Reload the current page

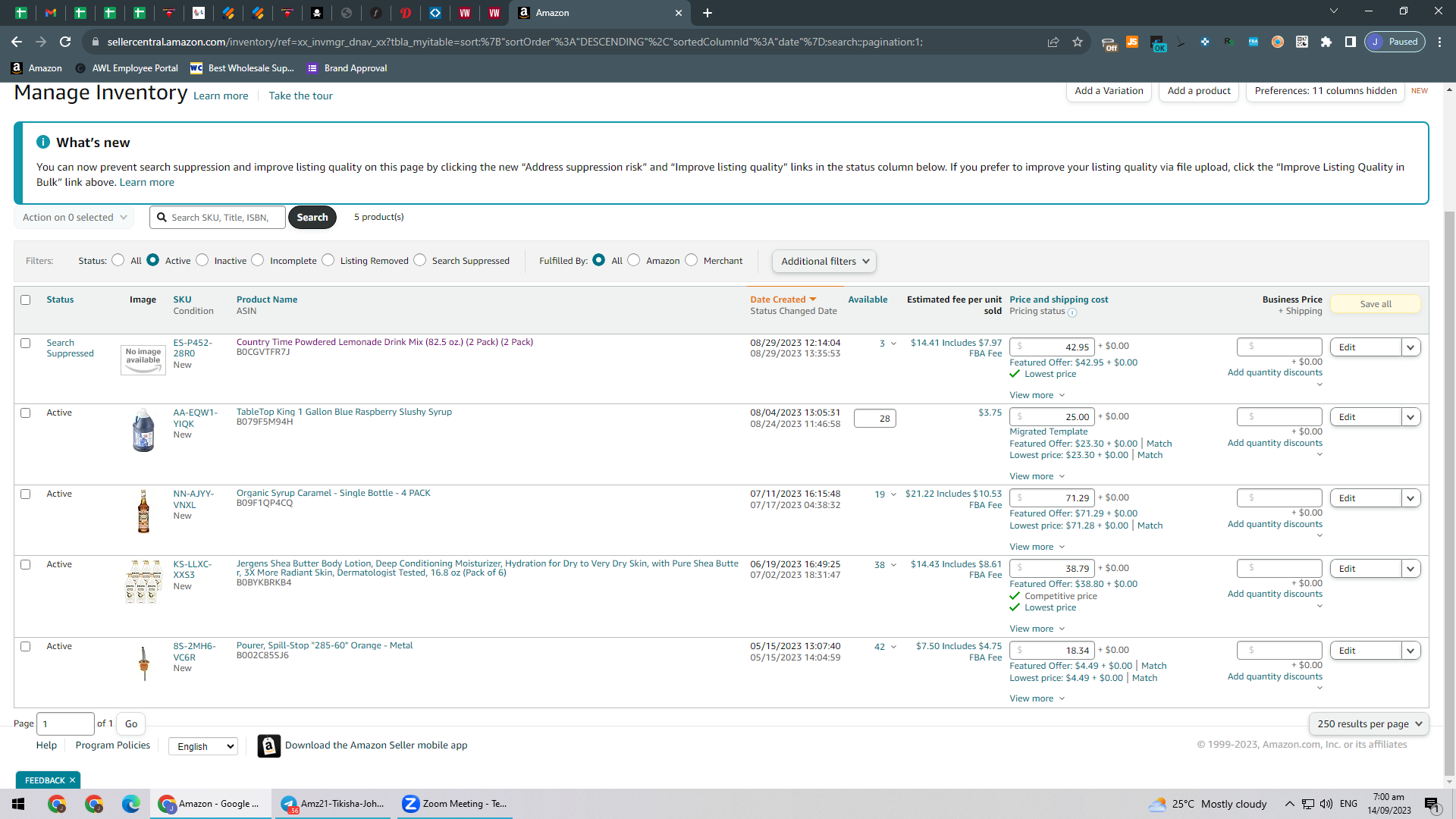point(65,42)
